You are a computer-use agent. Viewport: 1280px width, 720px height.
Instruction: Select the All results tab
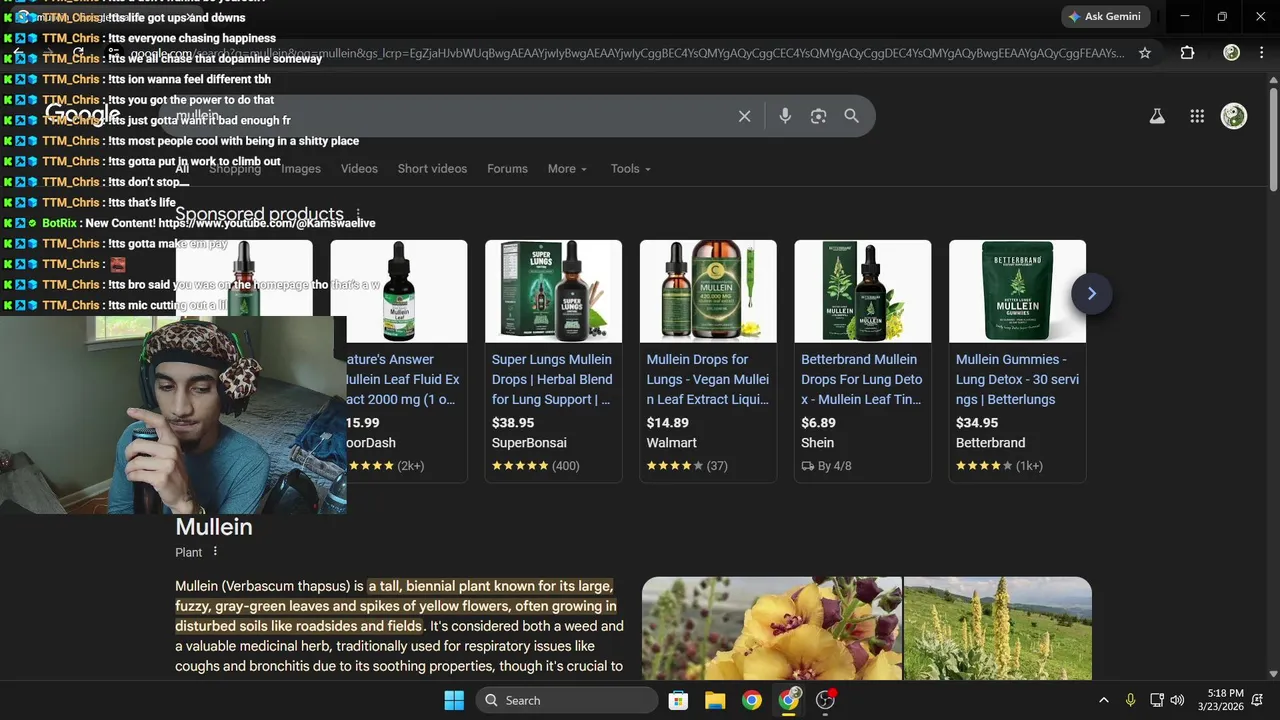click(x=182, y=169)
